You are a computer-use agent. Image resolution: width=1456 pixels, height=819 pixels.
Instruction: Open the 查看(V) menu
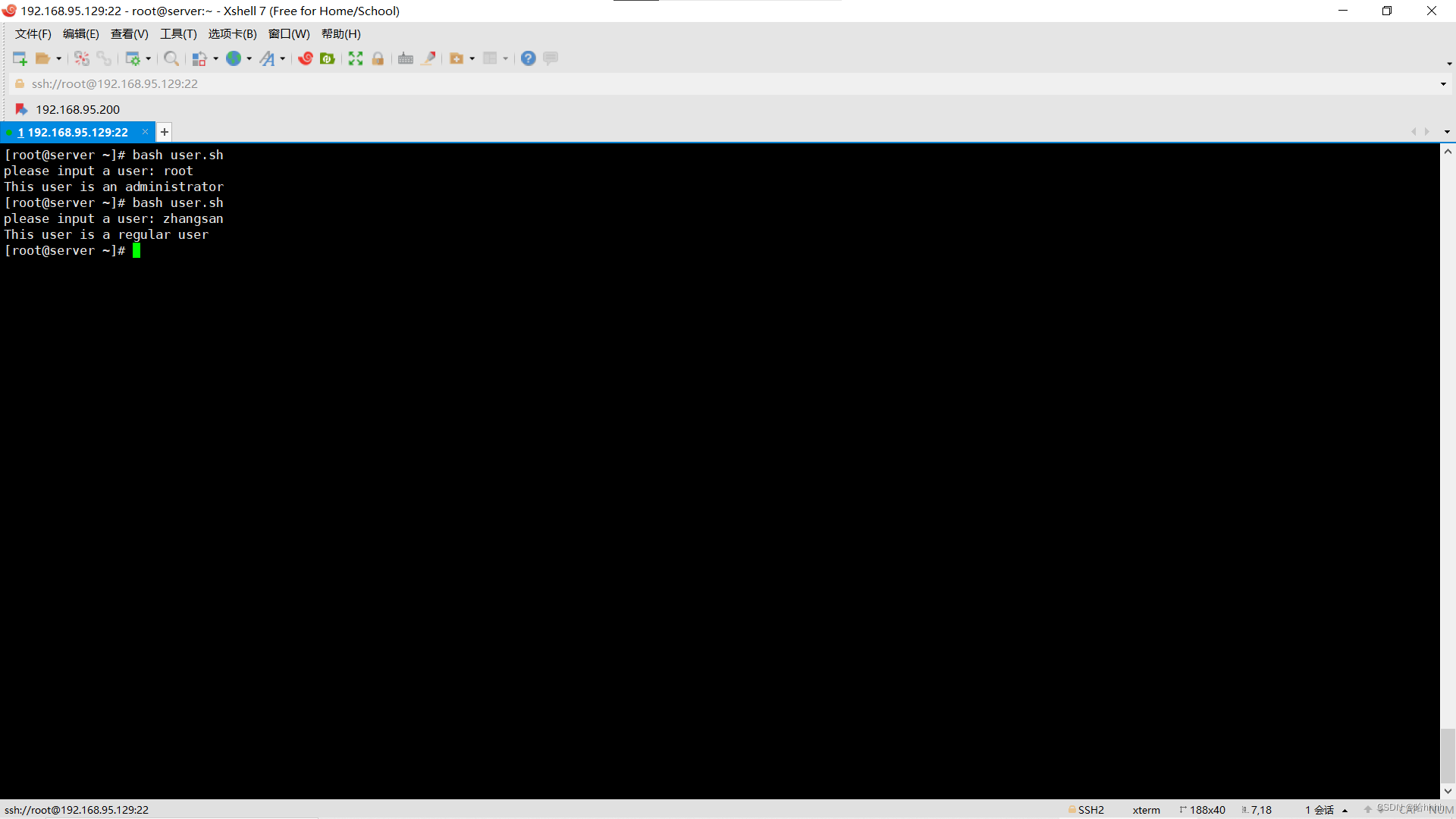129,34
